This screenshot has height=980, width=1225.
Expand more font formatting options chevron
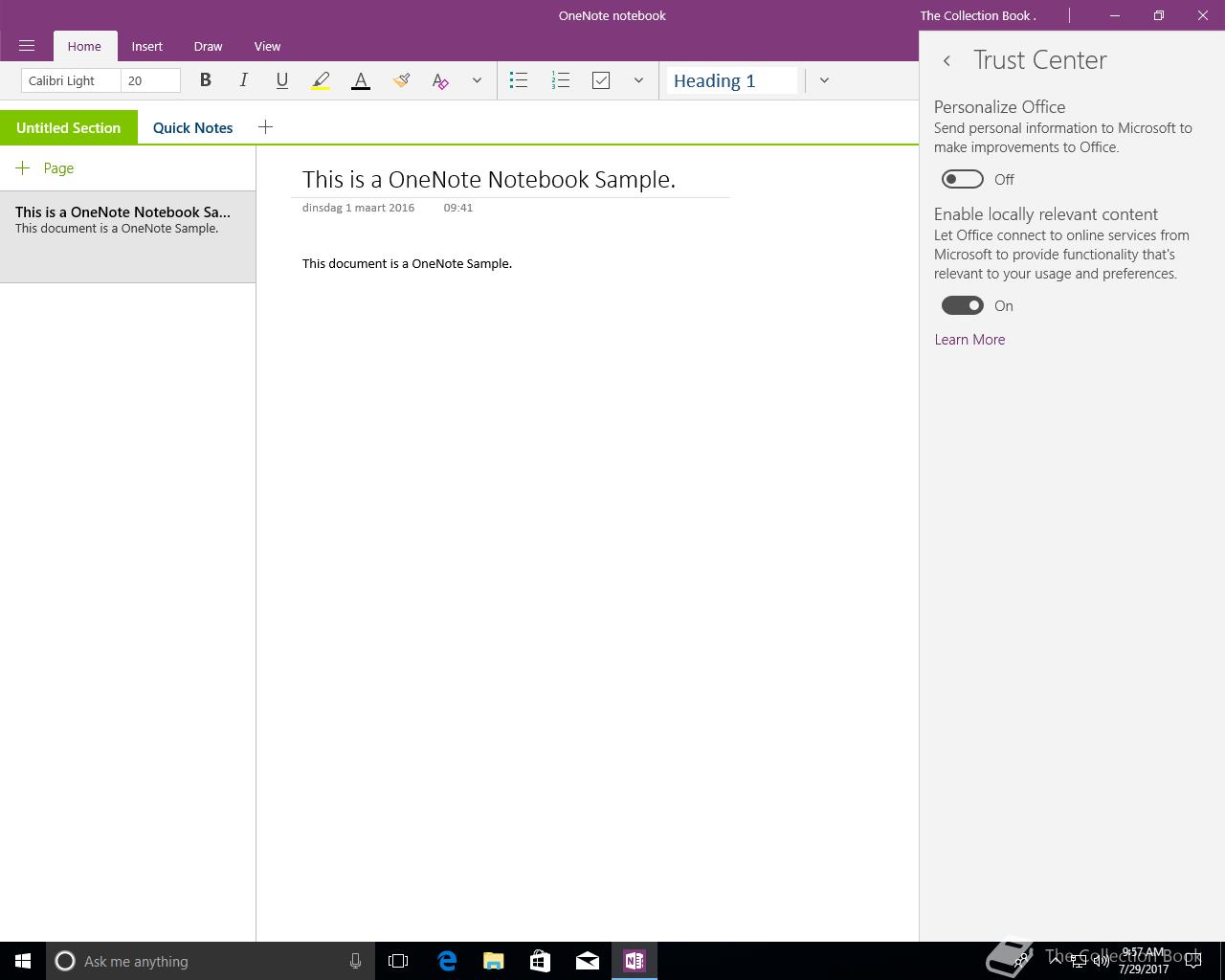(477, 80)
